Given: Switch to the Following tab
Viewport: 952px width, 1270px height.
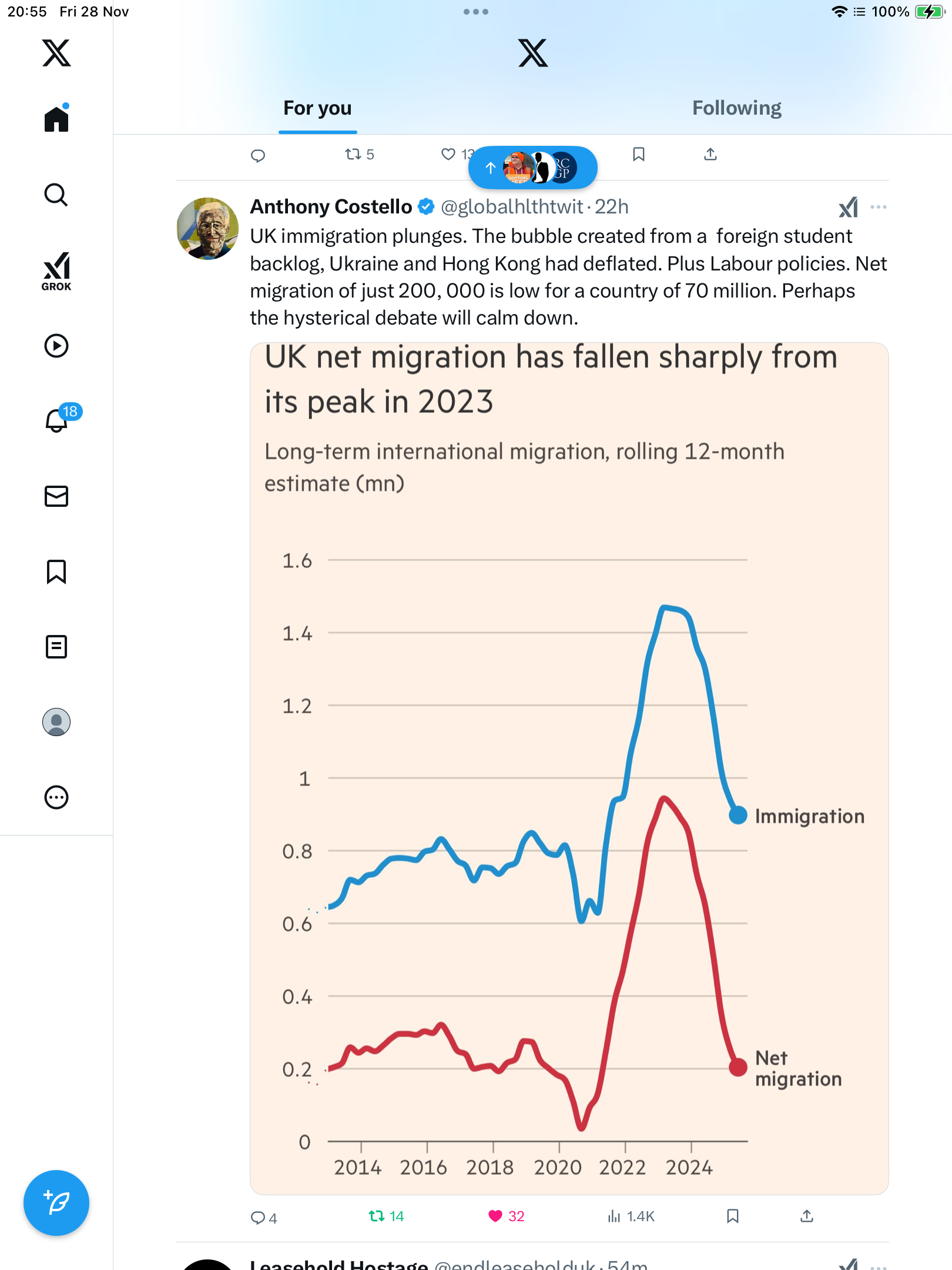Looking at the screenshot, I should pos(736,108).
